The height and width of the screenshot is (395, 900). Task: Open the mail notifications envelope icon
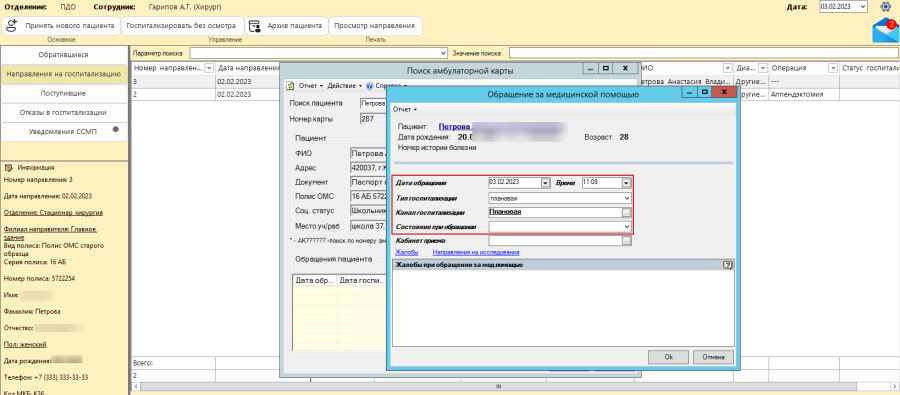[885, 31]
